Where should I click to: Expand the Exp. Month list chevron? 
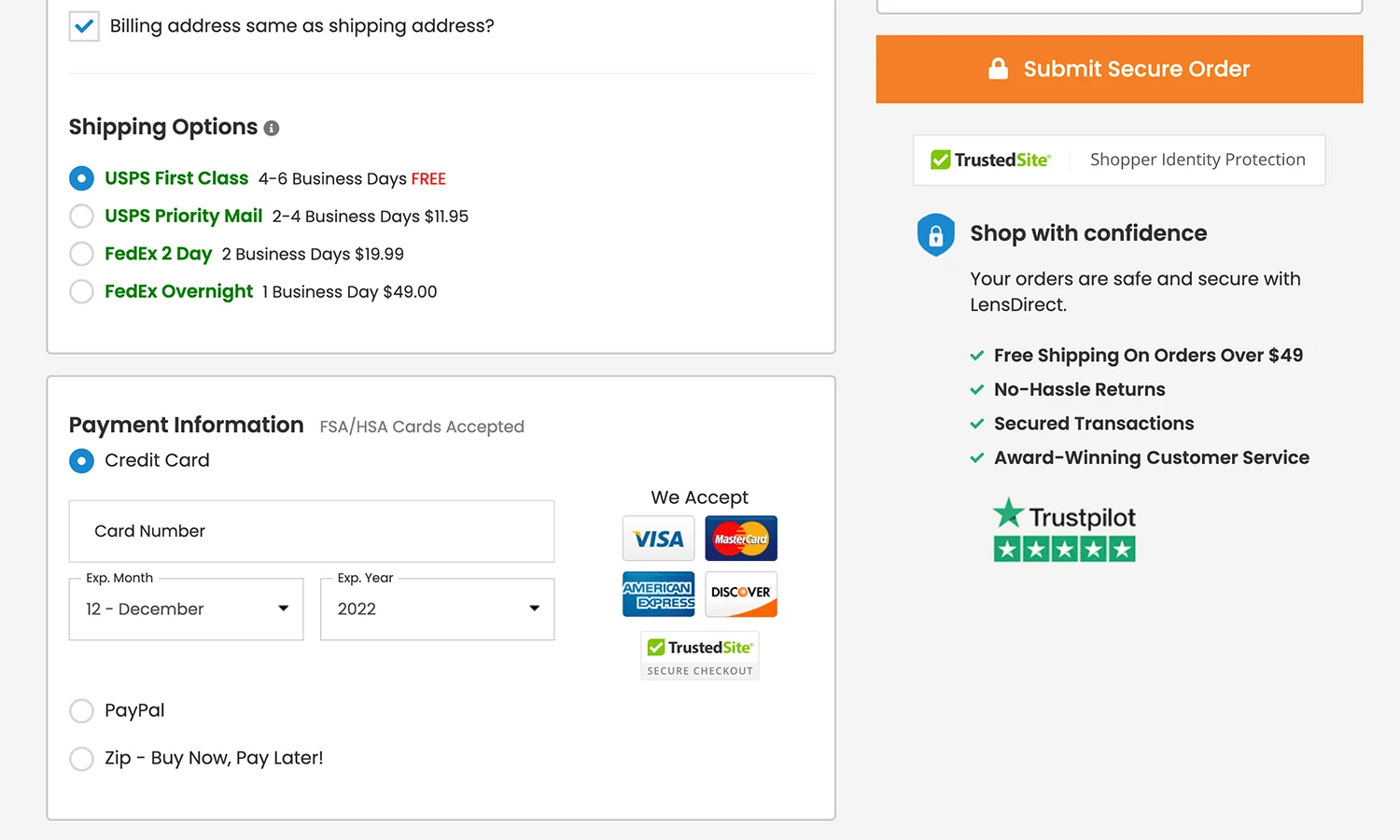tap(283, 609)
